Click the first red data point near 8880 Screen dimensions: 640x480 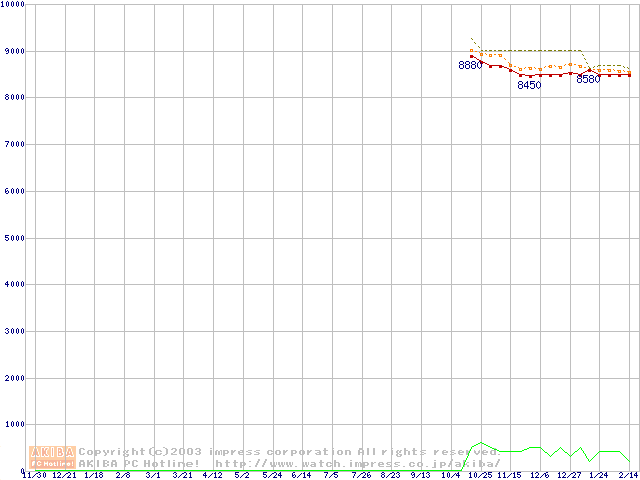(472, 57)
